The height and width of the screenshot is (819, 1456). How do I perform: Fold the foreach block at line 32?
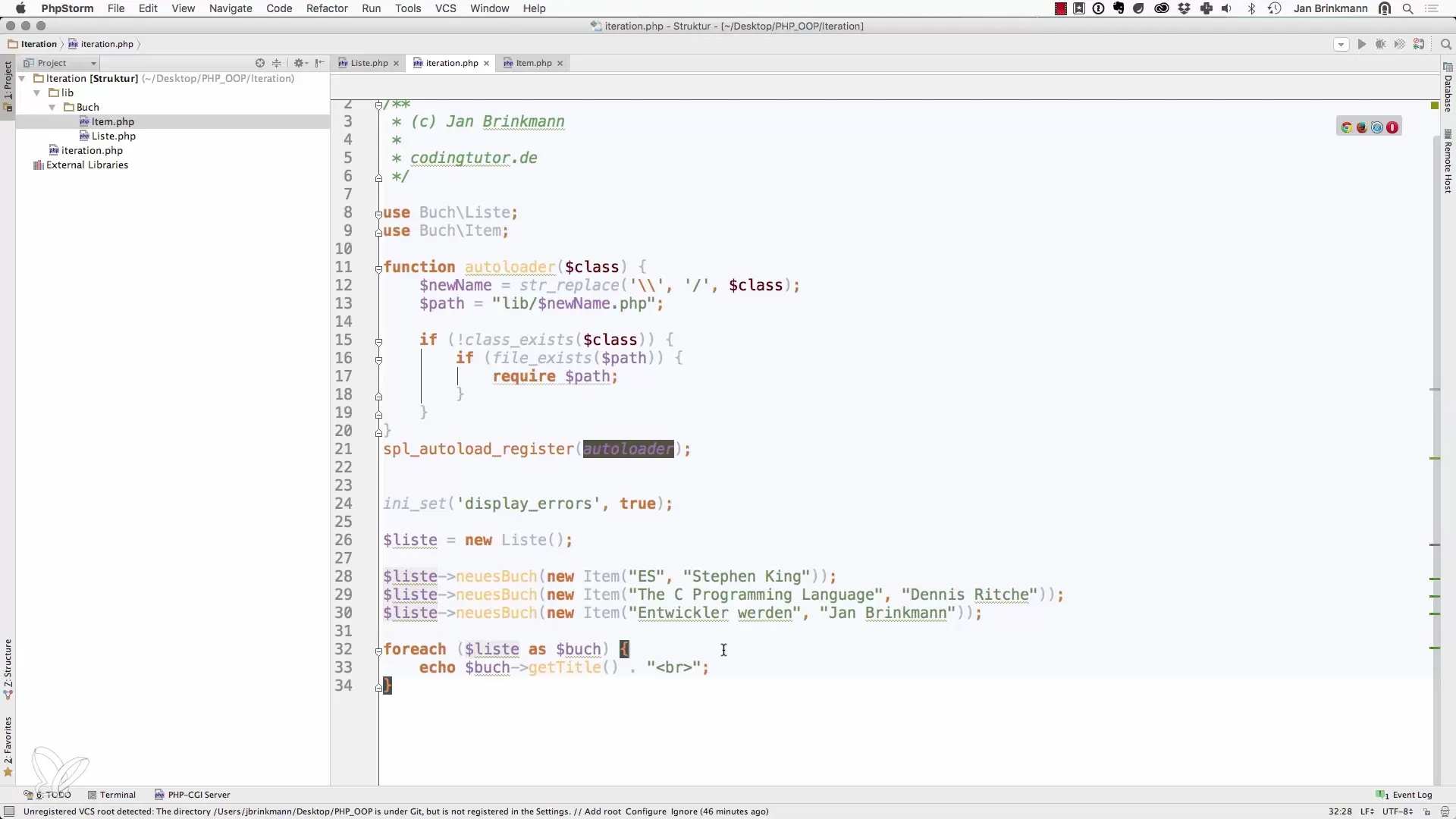pos(378,650)
